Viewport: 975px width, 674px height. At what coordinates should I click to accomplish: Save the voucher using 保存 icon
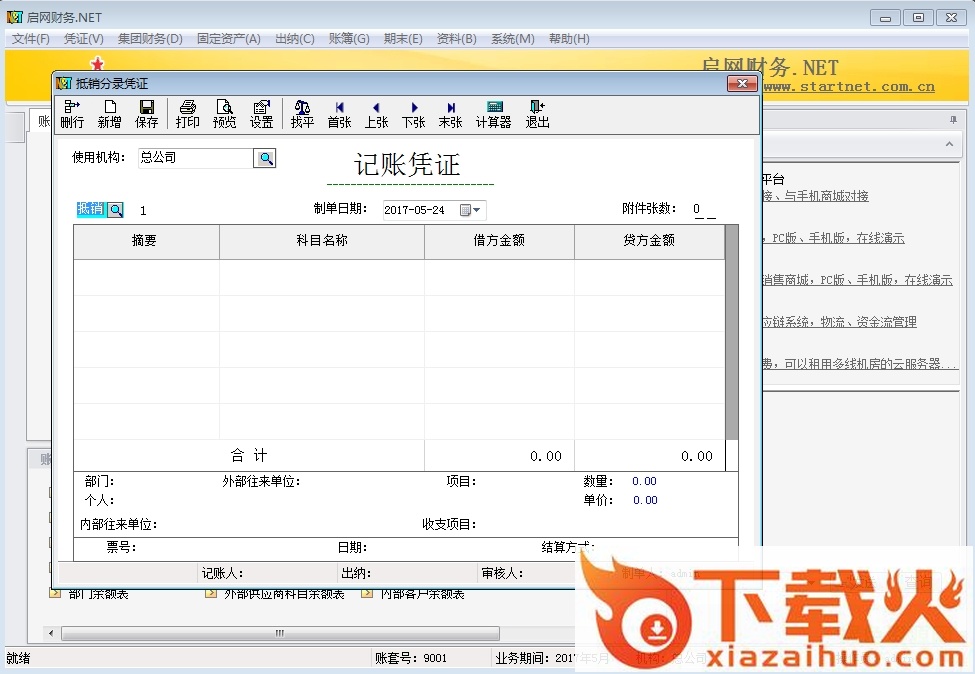[x=146, y=114]
